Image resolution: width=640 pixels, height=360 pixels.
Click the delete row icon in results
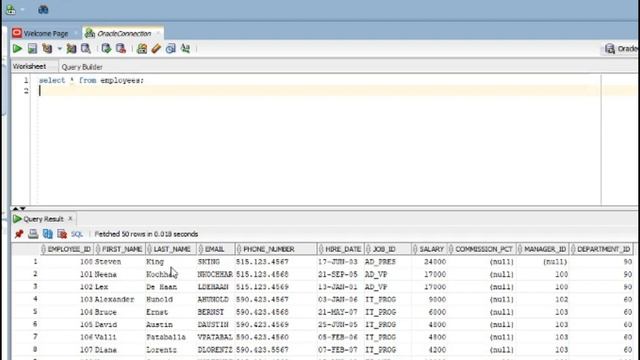[x=62, y=234]
